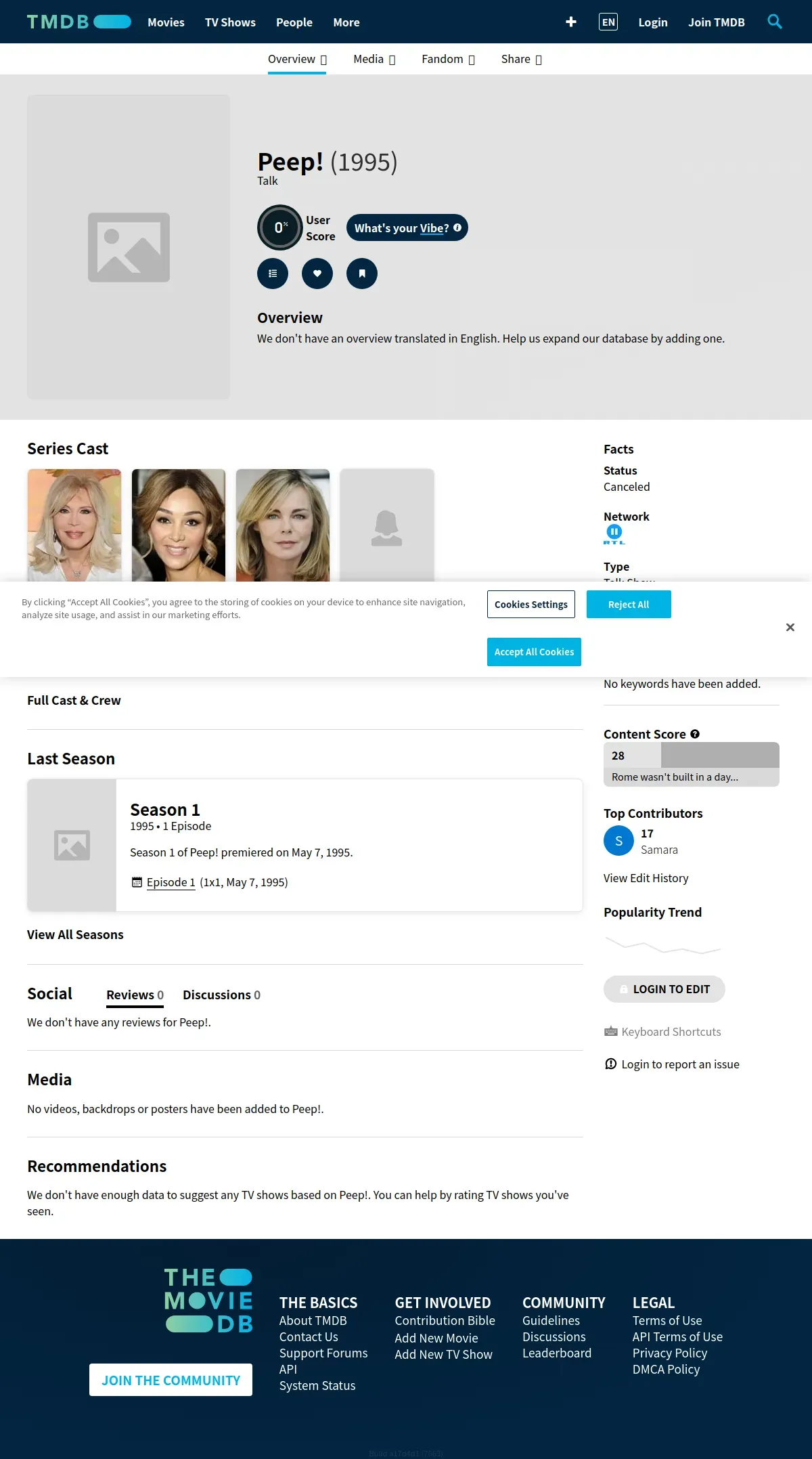Click the Content Score 28 progress bar
Image resolution: width=812 pixels, height=1459 pixels.
[692, 755]
